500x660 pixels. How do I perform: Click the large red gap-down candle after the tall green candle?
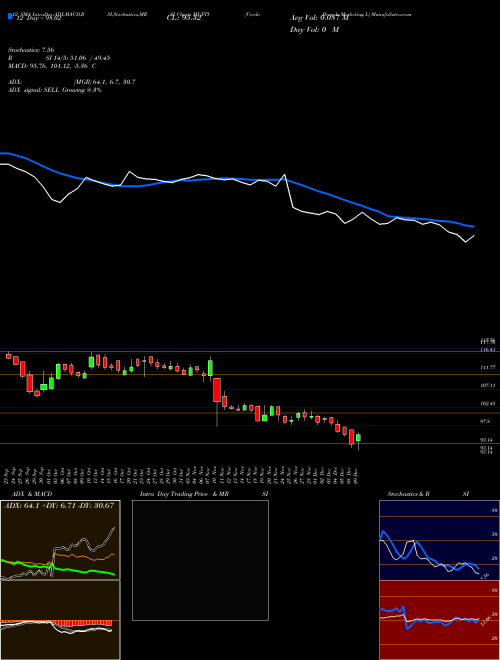217,390
